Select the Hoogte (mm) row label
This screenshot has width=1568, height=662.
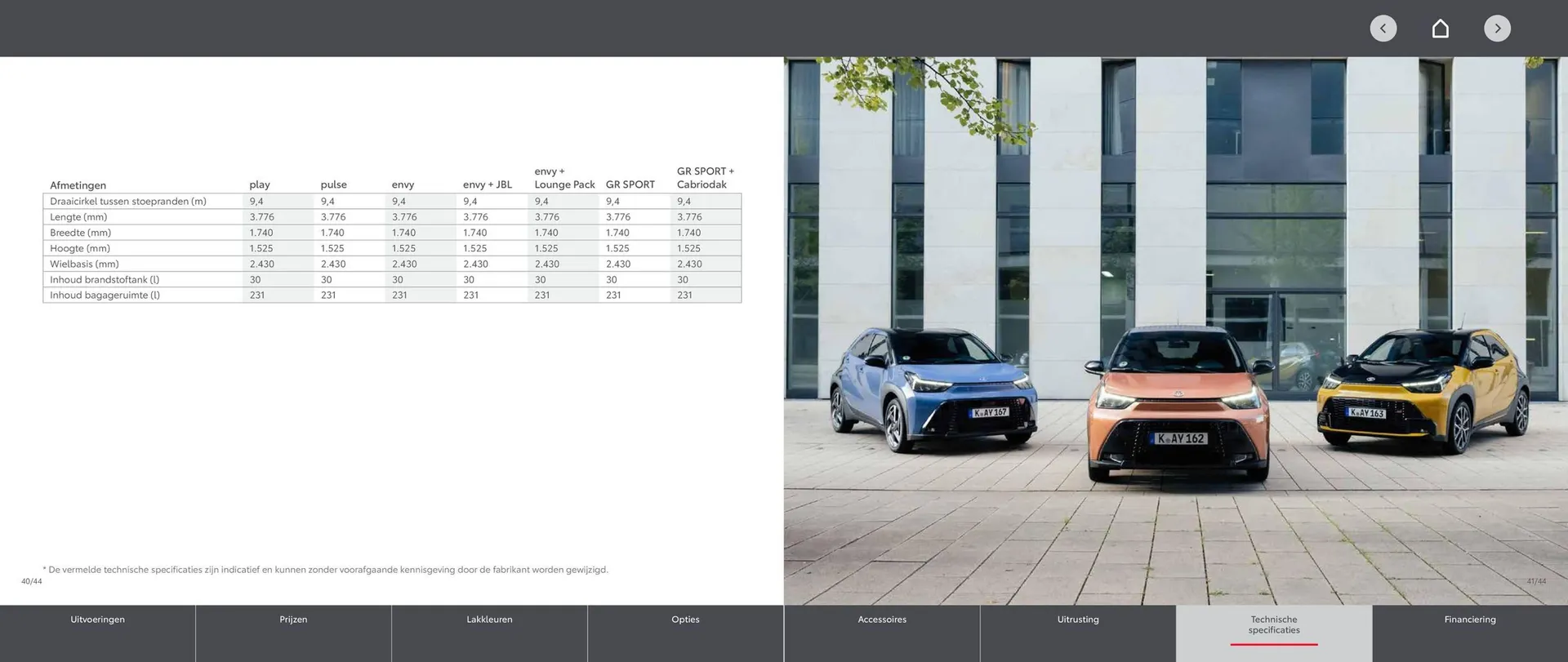click(79, 248)
